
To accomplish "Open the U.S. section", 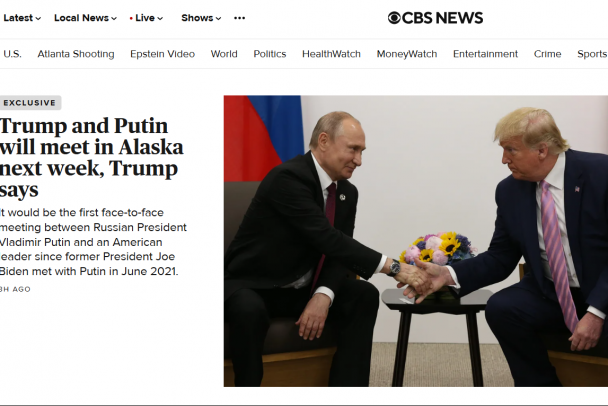I will [x=12, y=54].
